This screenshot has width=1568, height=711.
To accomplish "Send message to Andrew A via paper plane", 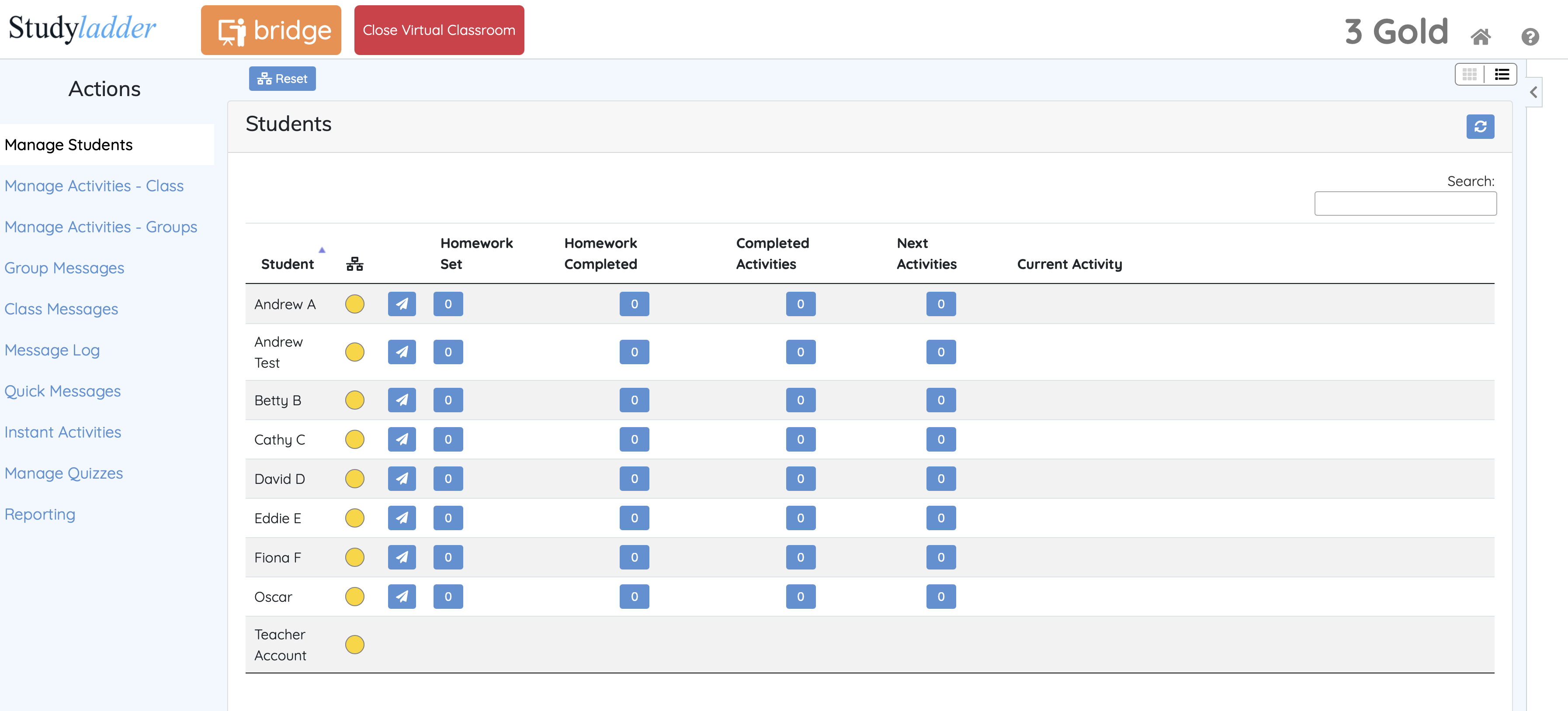I will point(402,304).
